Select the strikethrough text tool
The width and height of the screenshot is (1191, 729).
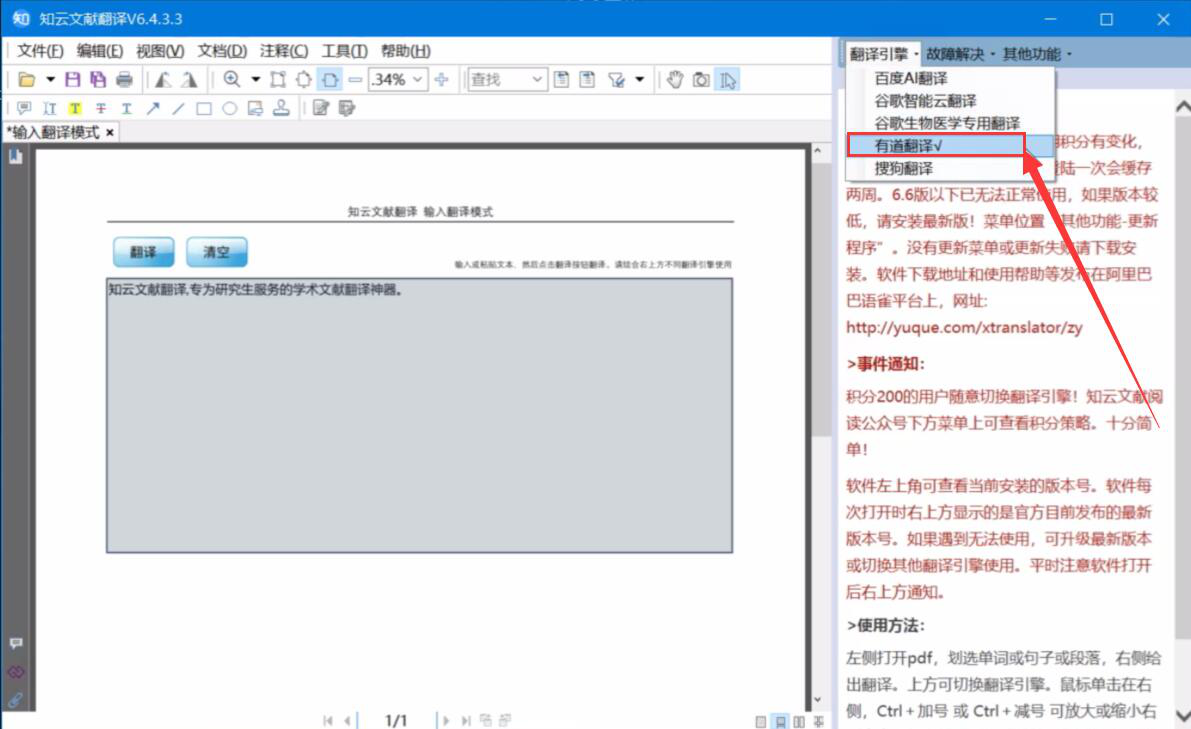[x=100, y=109]
